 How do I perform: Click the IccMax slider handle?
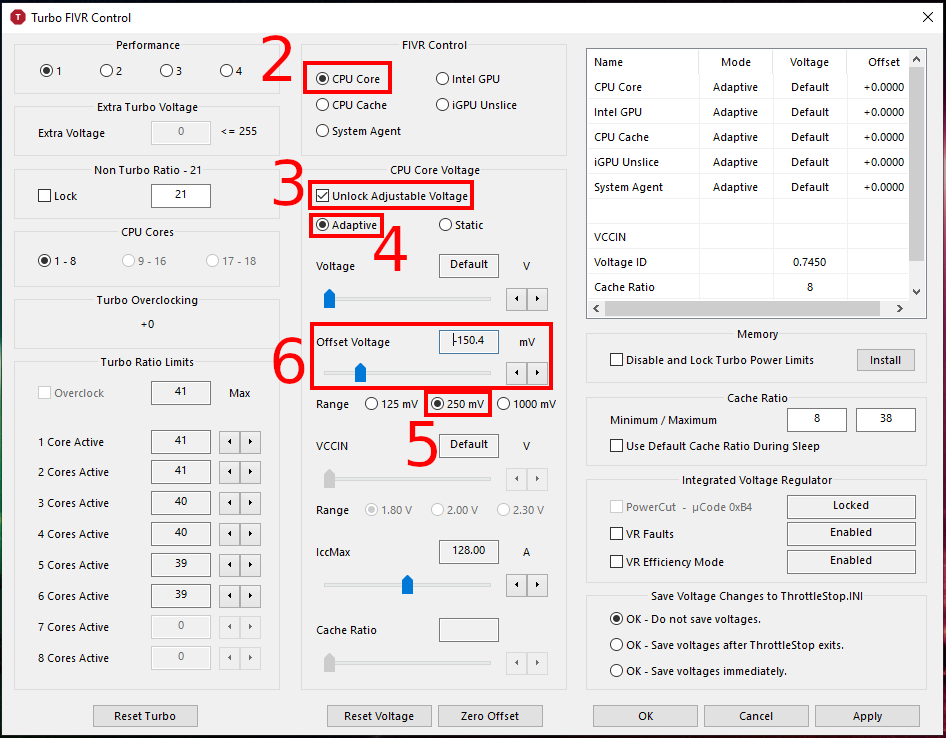click(x=407, y=585)
